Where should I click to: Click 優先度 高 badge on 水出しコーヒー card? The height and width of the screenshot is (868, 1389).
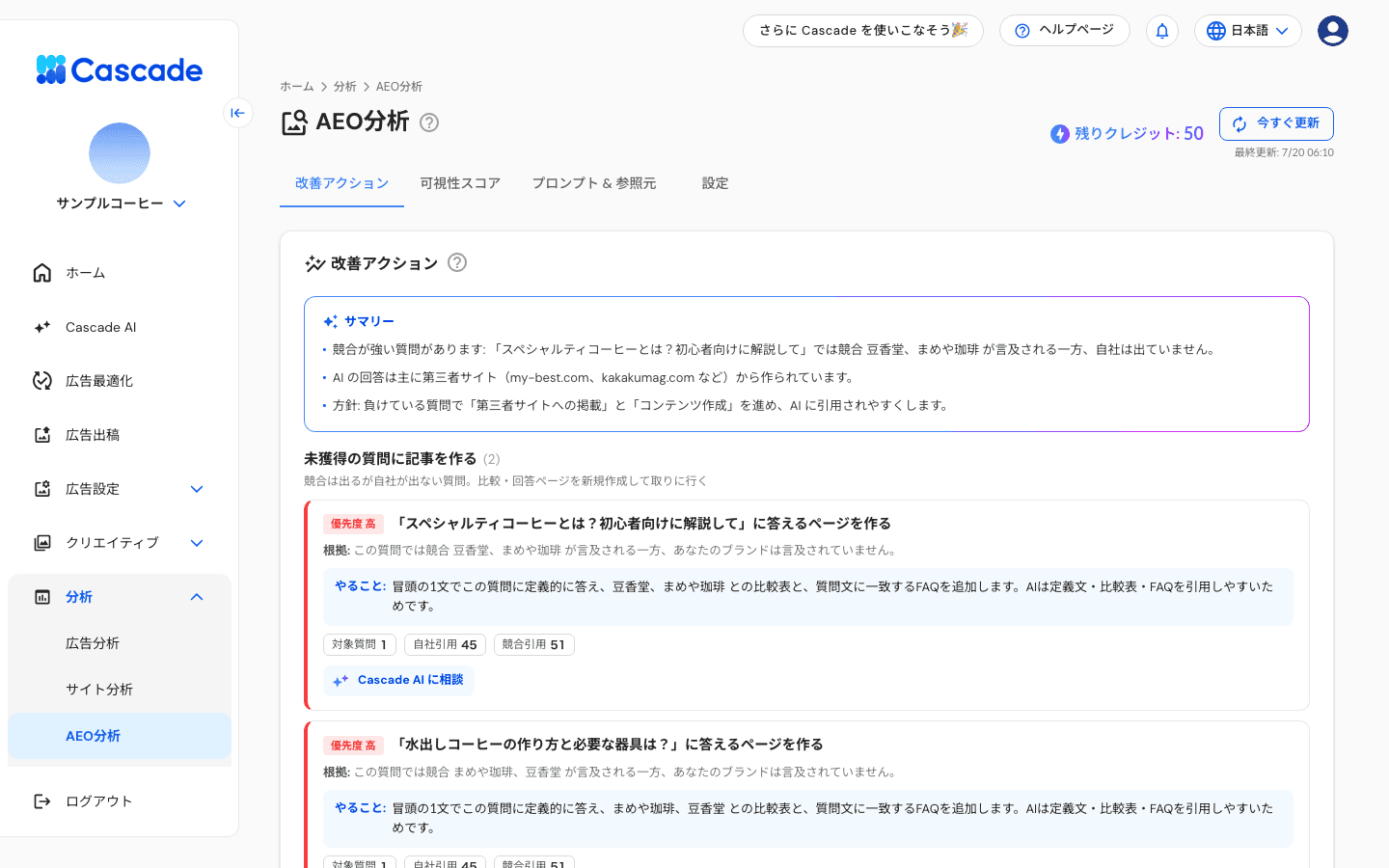point(353,746)
